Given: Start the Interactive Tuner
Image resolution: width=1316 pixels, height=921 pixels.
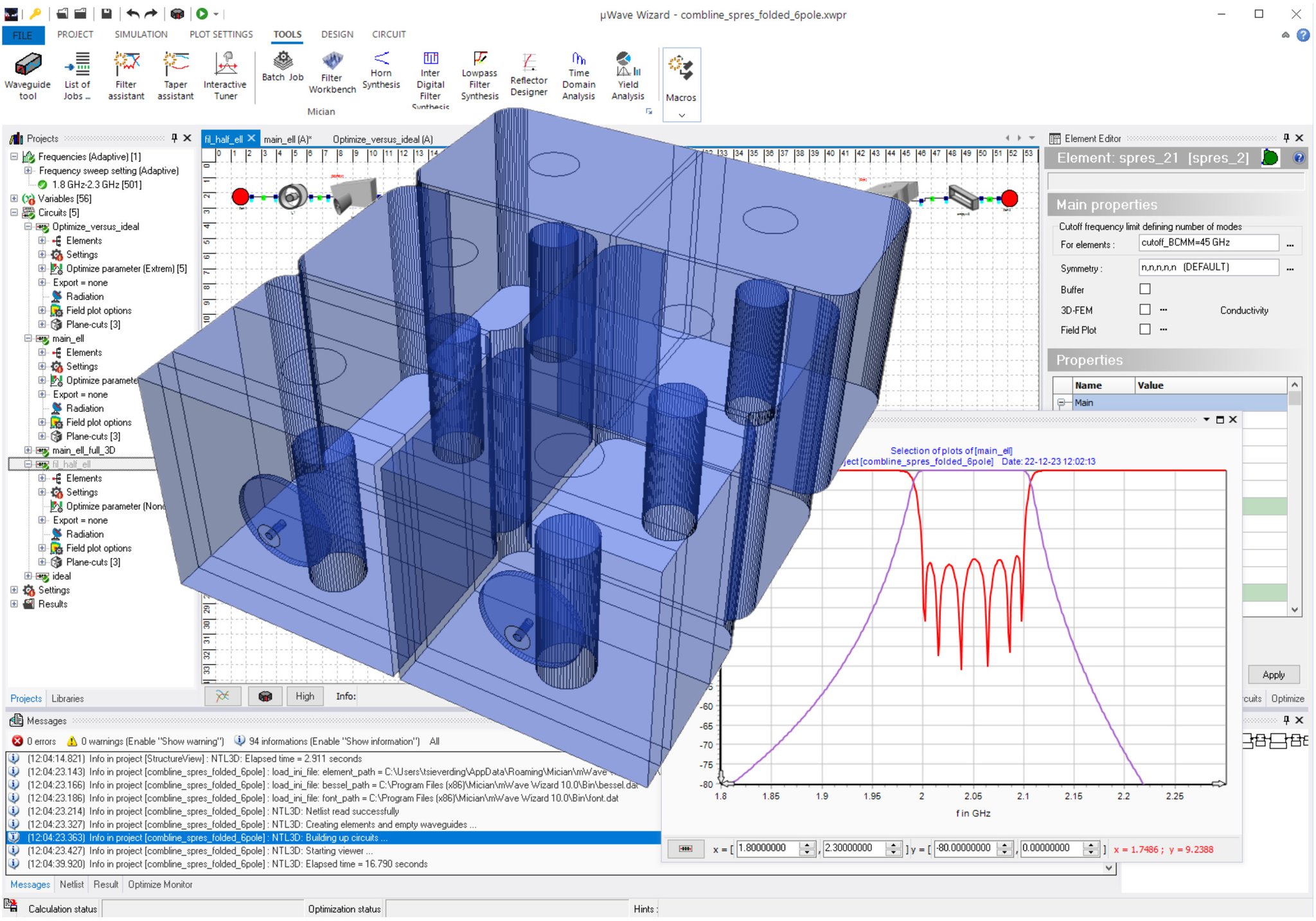Looking at the screenshot, I should pos(225,76).
